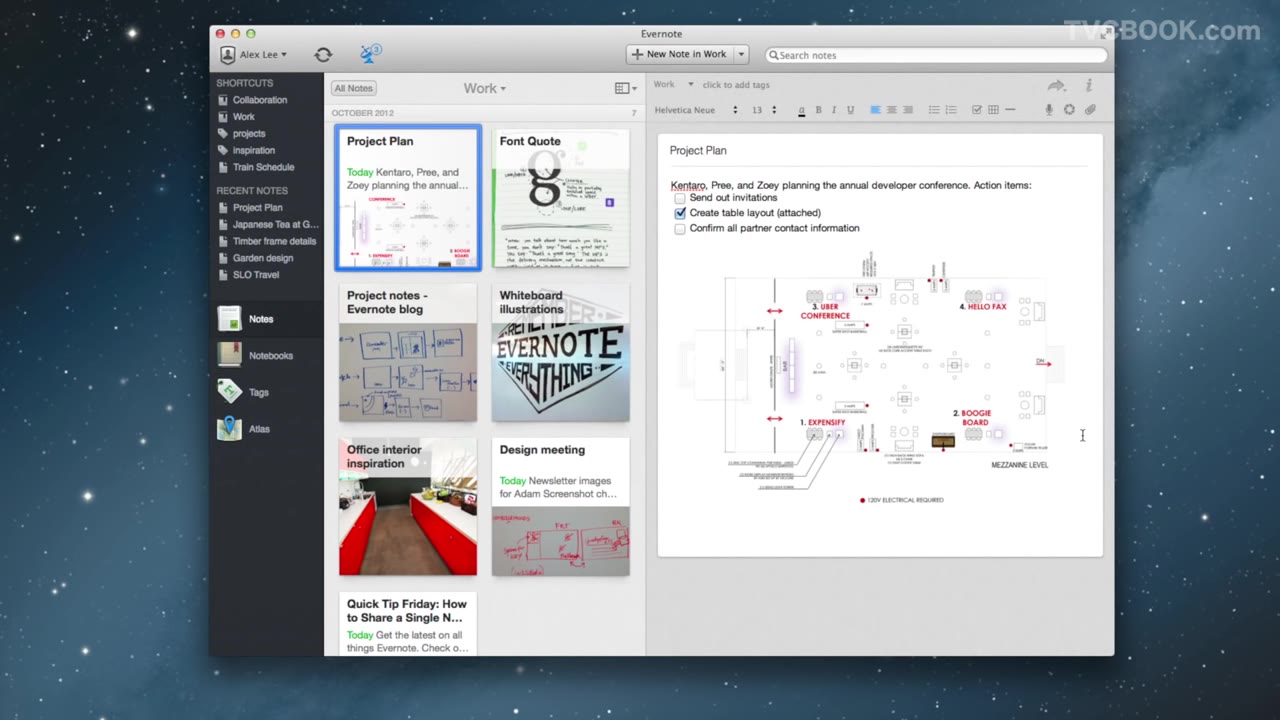
Task: Click the Project Plan note title
Action: [698, 150]
